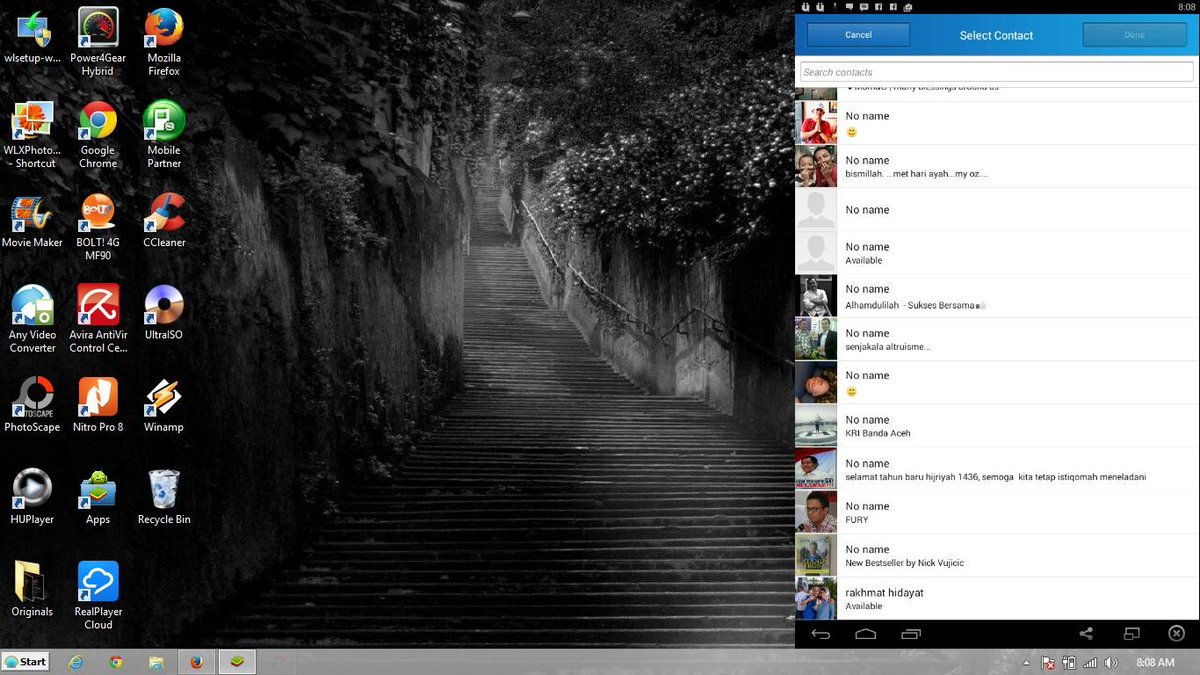Open the wlsetup-w... installer desktop icon
This screenshot has height=675, width=1200.
point(32,35)
